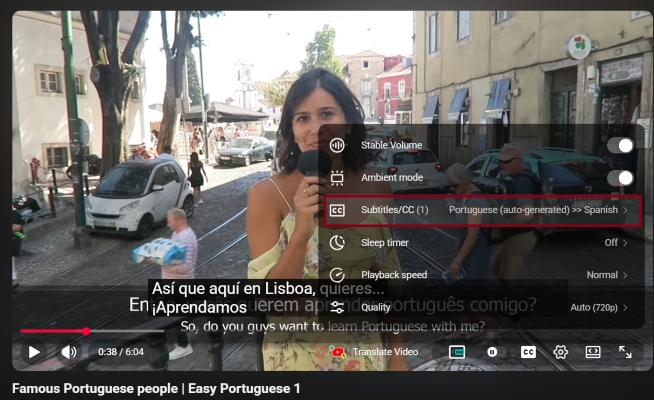
Task: Click the 0:38 / 6:04 time display
Action: click(x=121, y=352)
